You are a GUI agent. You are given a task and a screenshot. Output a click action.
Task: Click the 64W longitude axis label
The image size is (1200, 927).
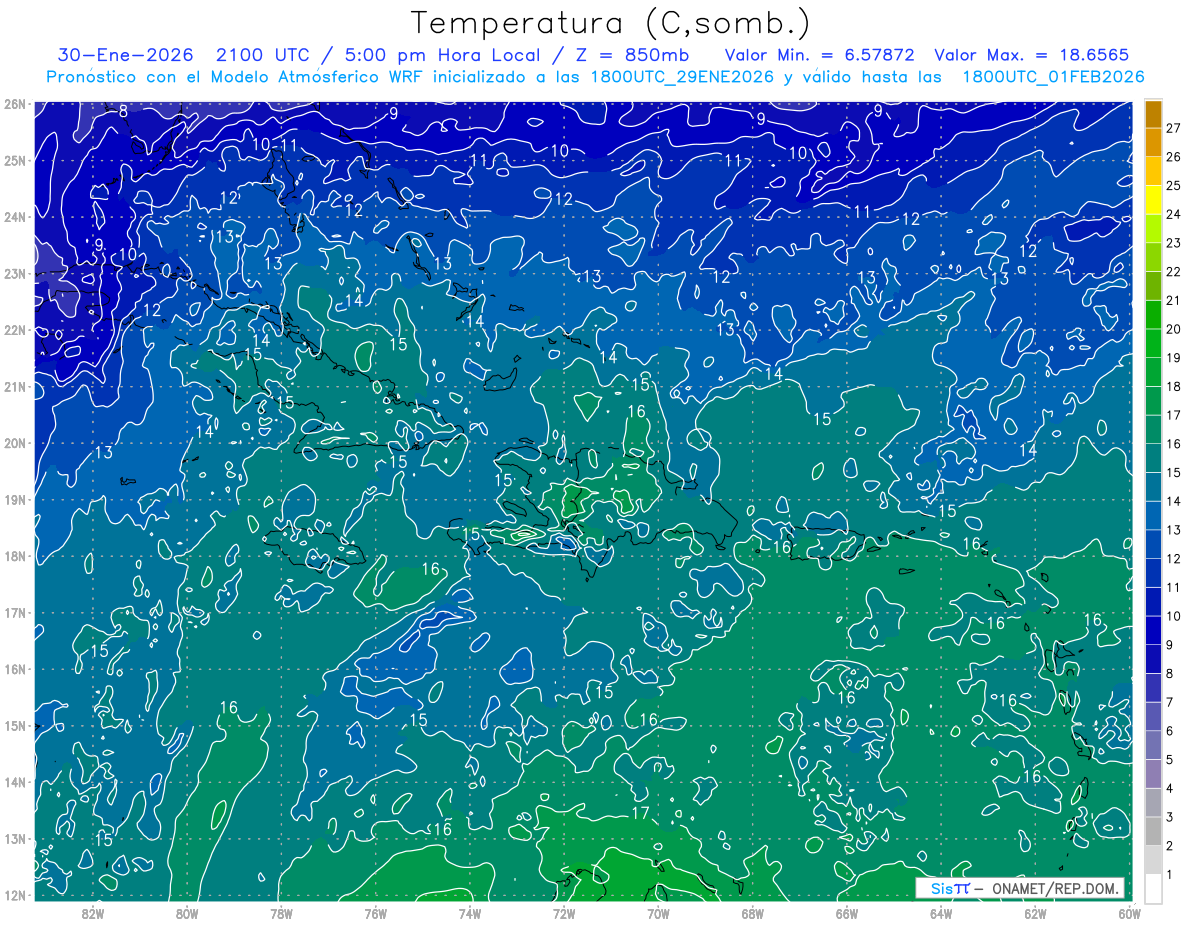pos(940,913)
